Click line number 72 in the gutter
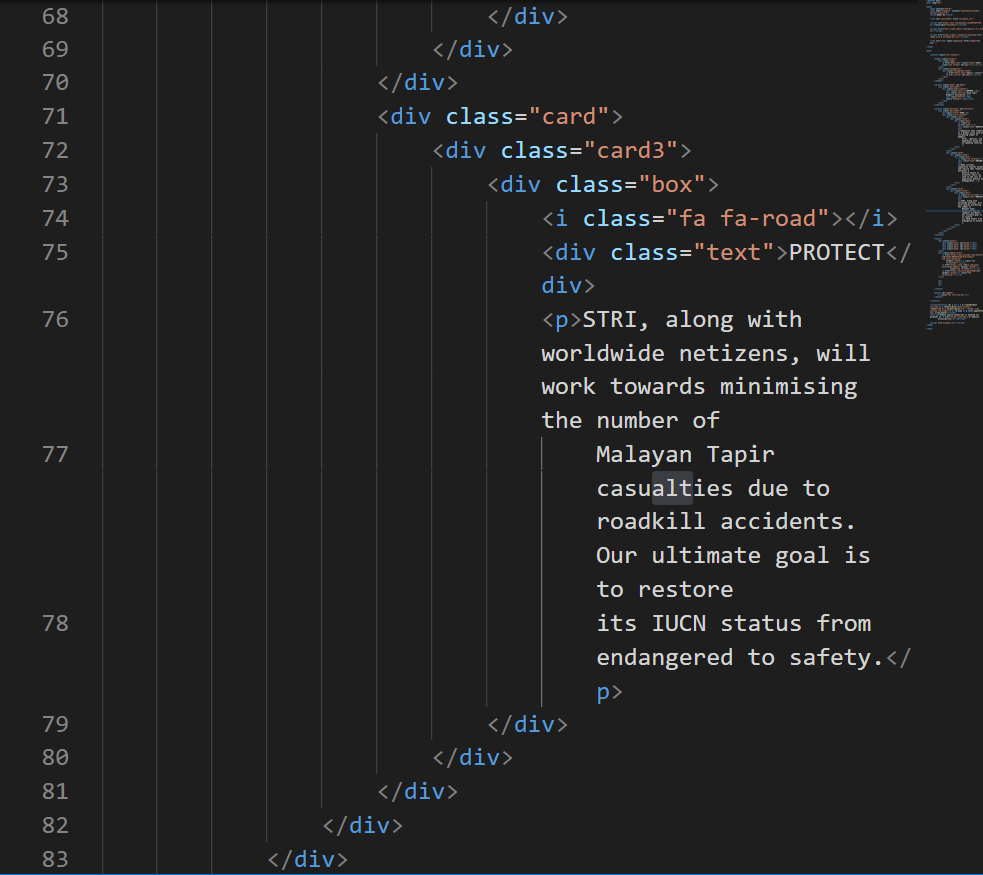The width and height of the screenshot is (983, 875). point(55,150)
